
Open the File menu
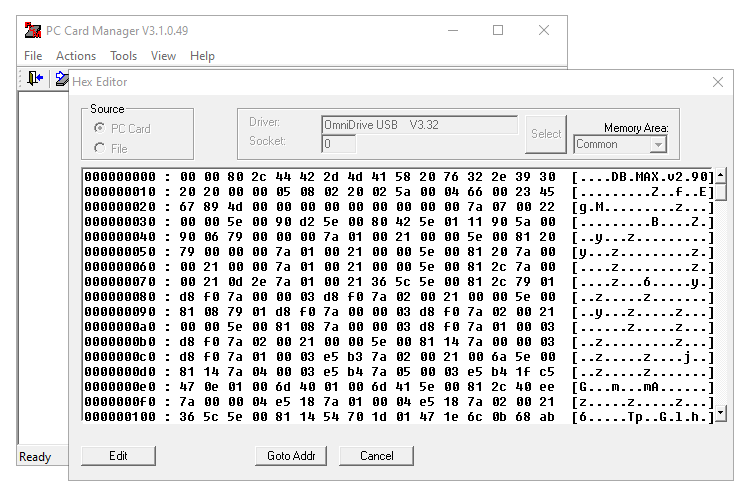coord(33,56)
